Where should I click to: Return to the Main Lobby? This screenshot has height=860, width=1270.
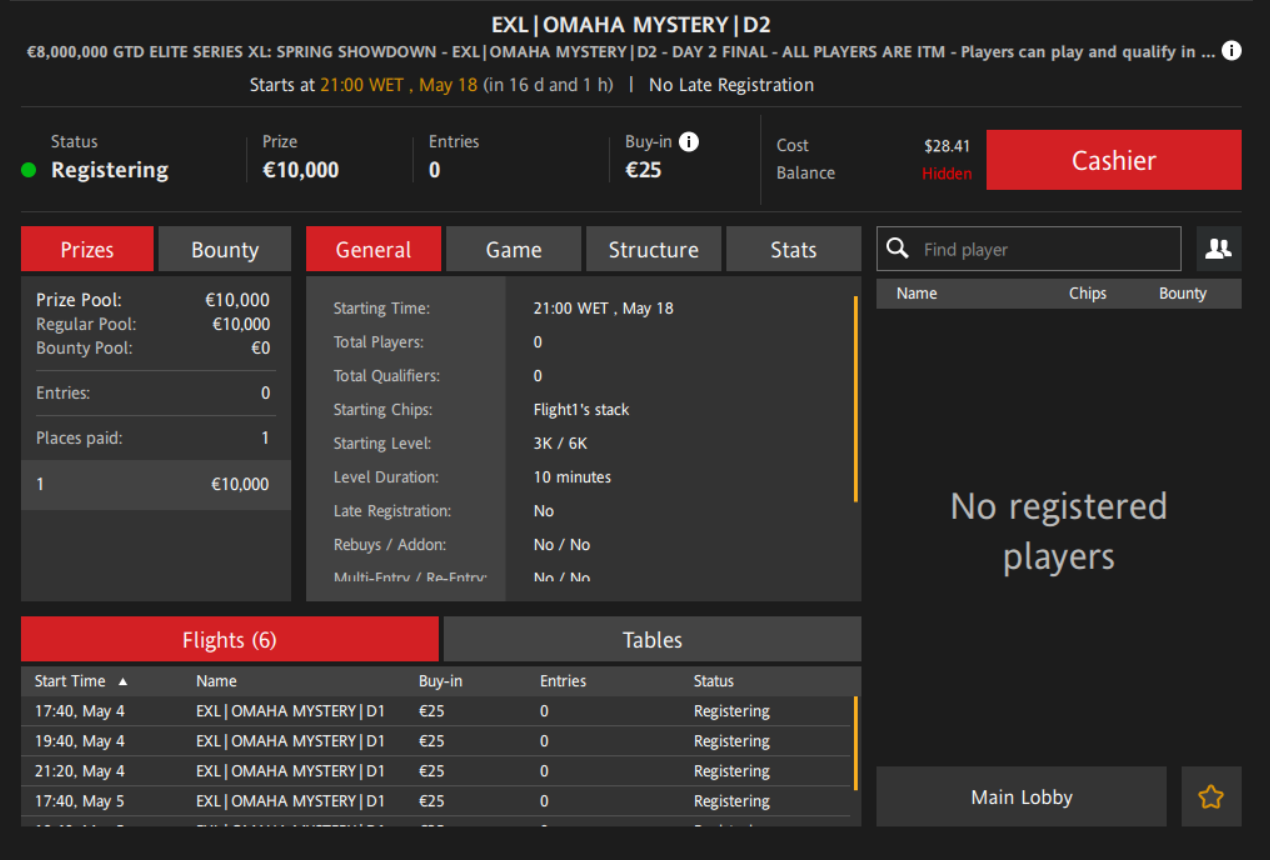point(1021,797)
